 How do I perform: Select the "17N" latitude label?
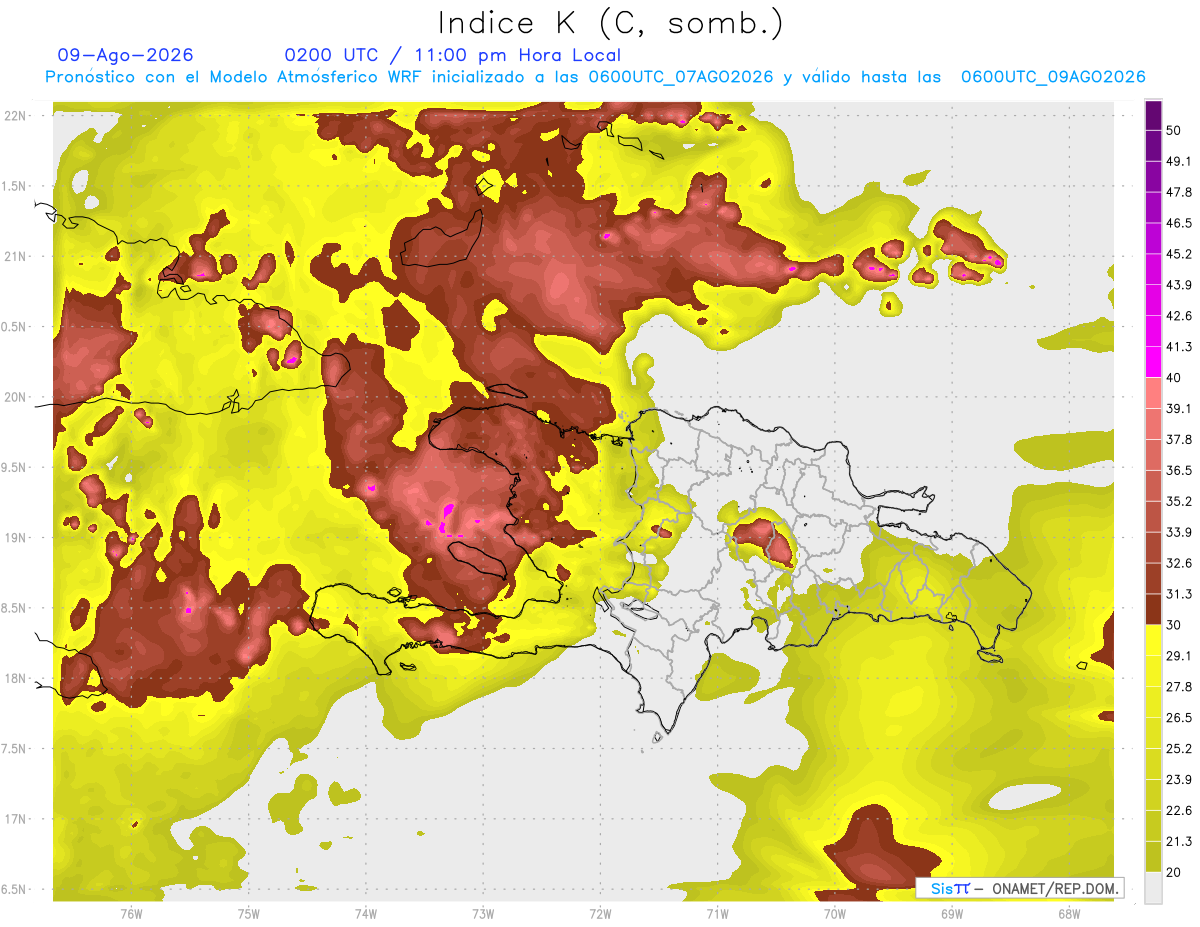(x=16, y=820)
